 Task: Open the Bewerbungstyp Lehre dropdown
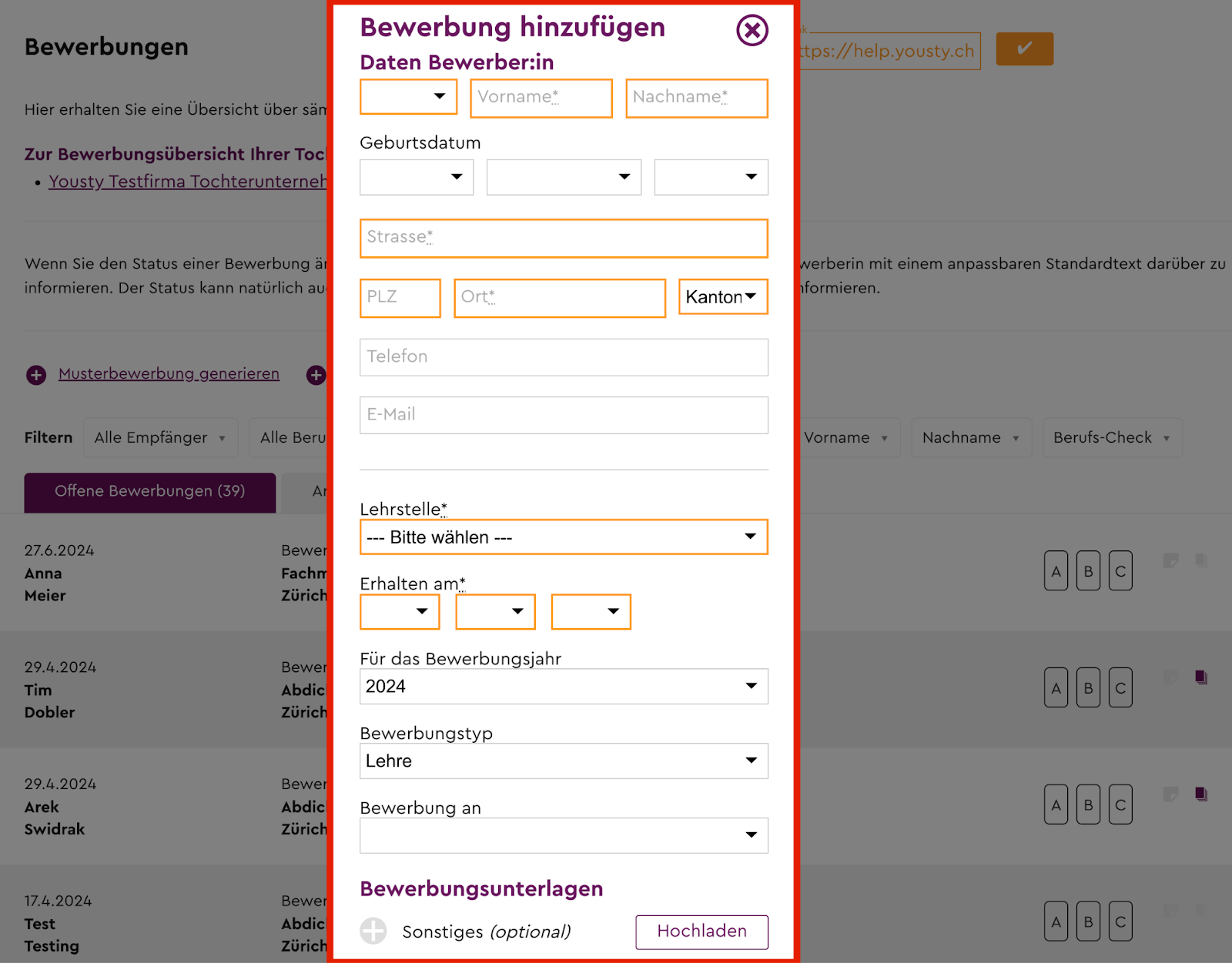tap(564, 761)
